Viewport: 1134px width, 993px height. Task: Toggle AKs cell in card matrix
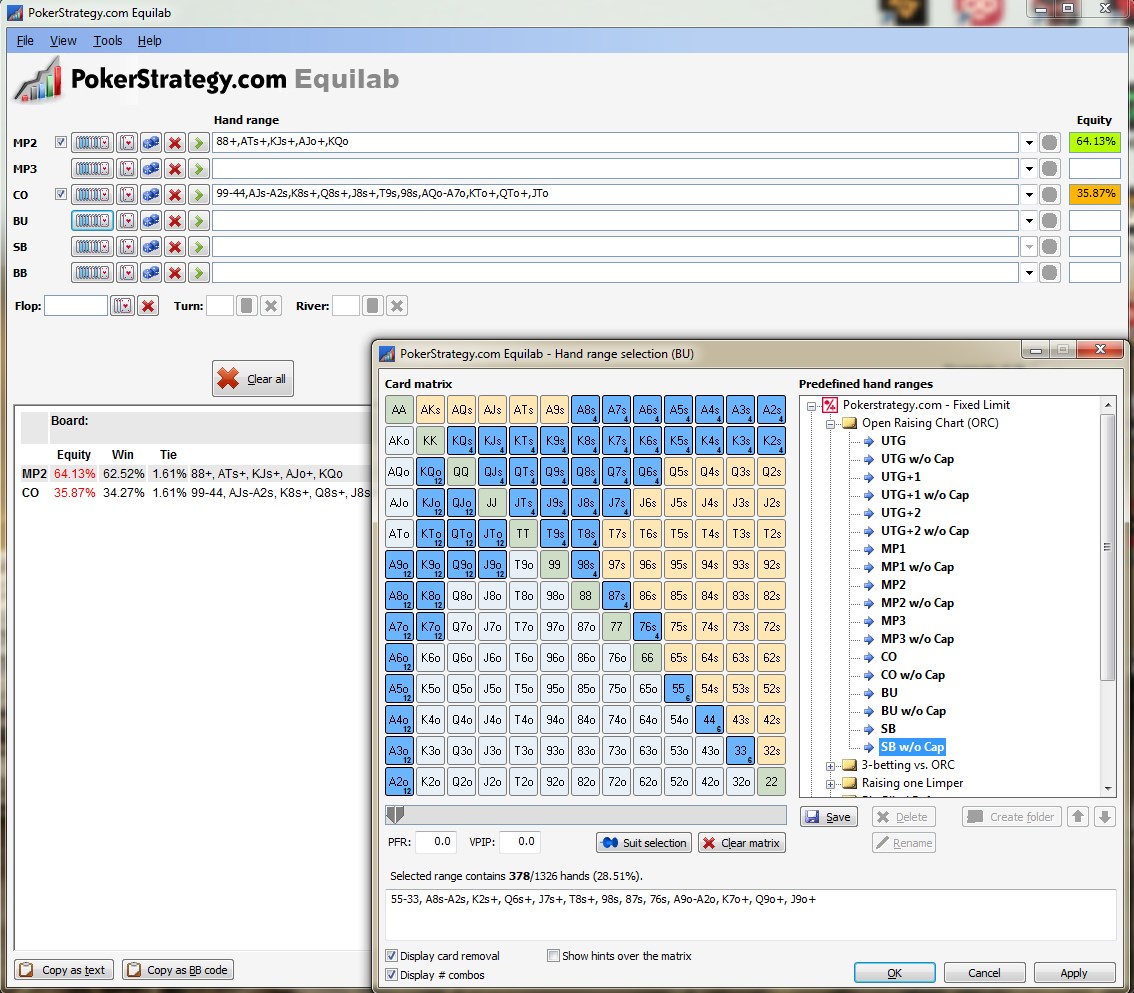(430, 409)
